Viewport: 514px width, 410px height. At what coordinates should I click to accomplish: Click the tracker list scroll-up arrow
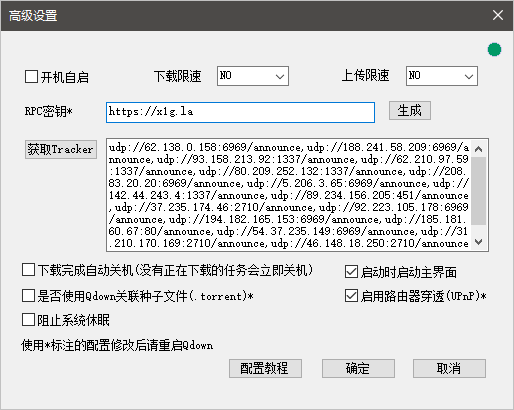coord(479,149)
